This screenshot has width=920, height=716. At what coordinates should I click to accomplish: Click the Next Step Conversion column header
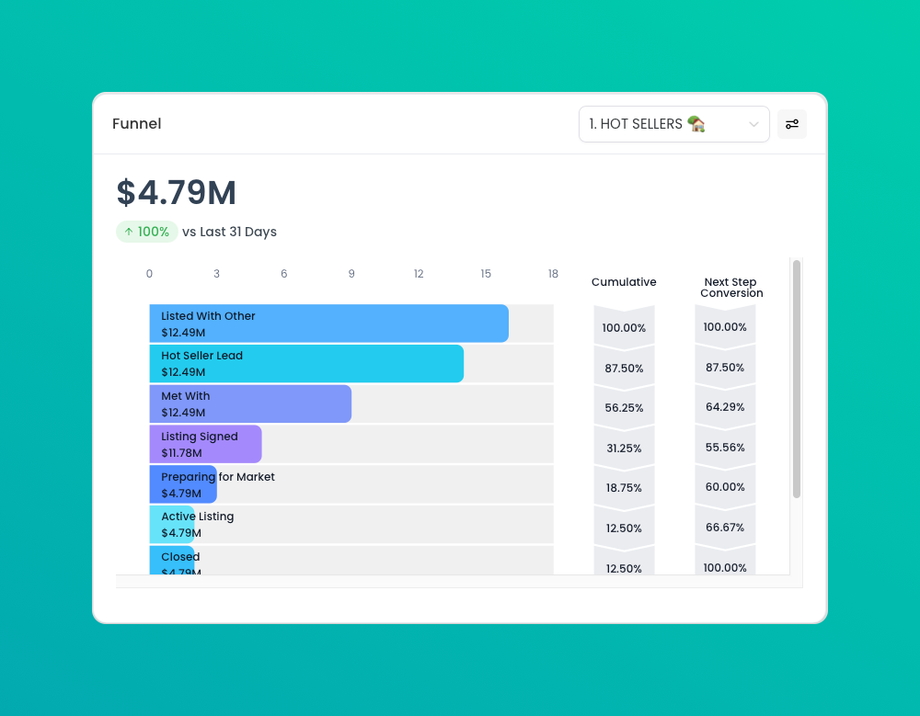(731, 288)
